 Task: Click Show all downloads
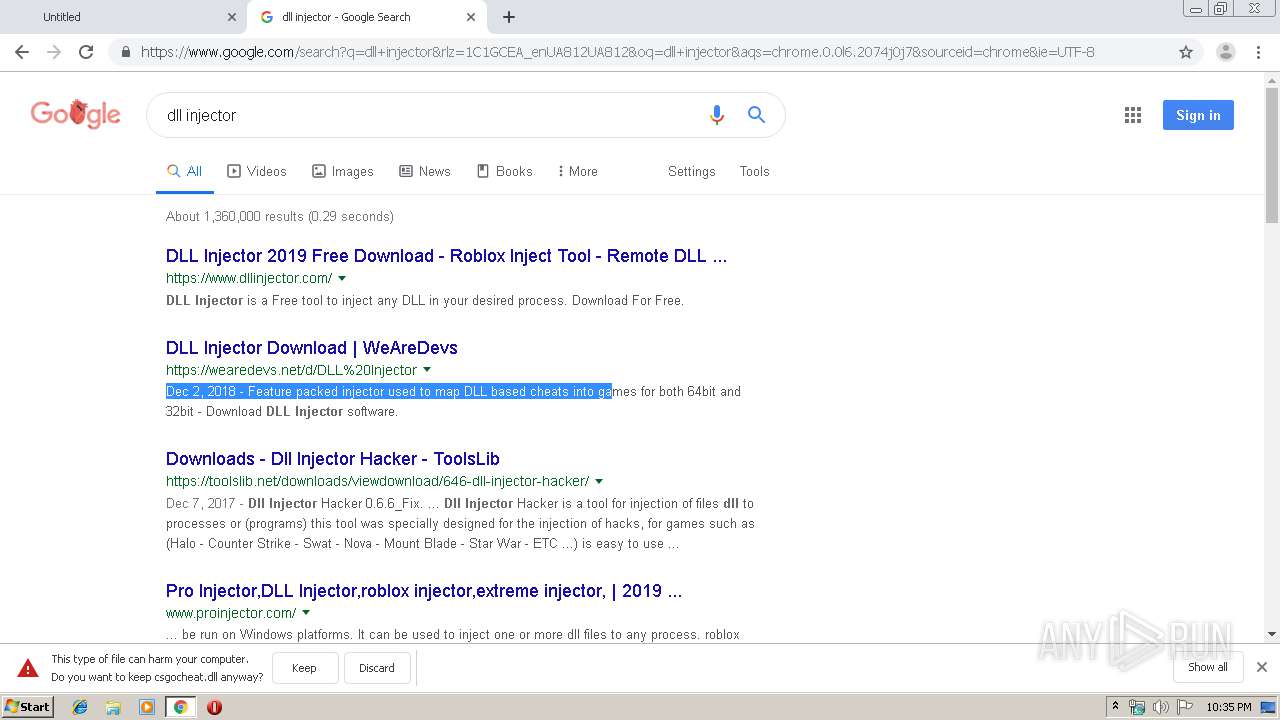tap(1208, 667)
